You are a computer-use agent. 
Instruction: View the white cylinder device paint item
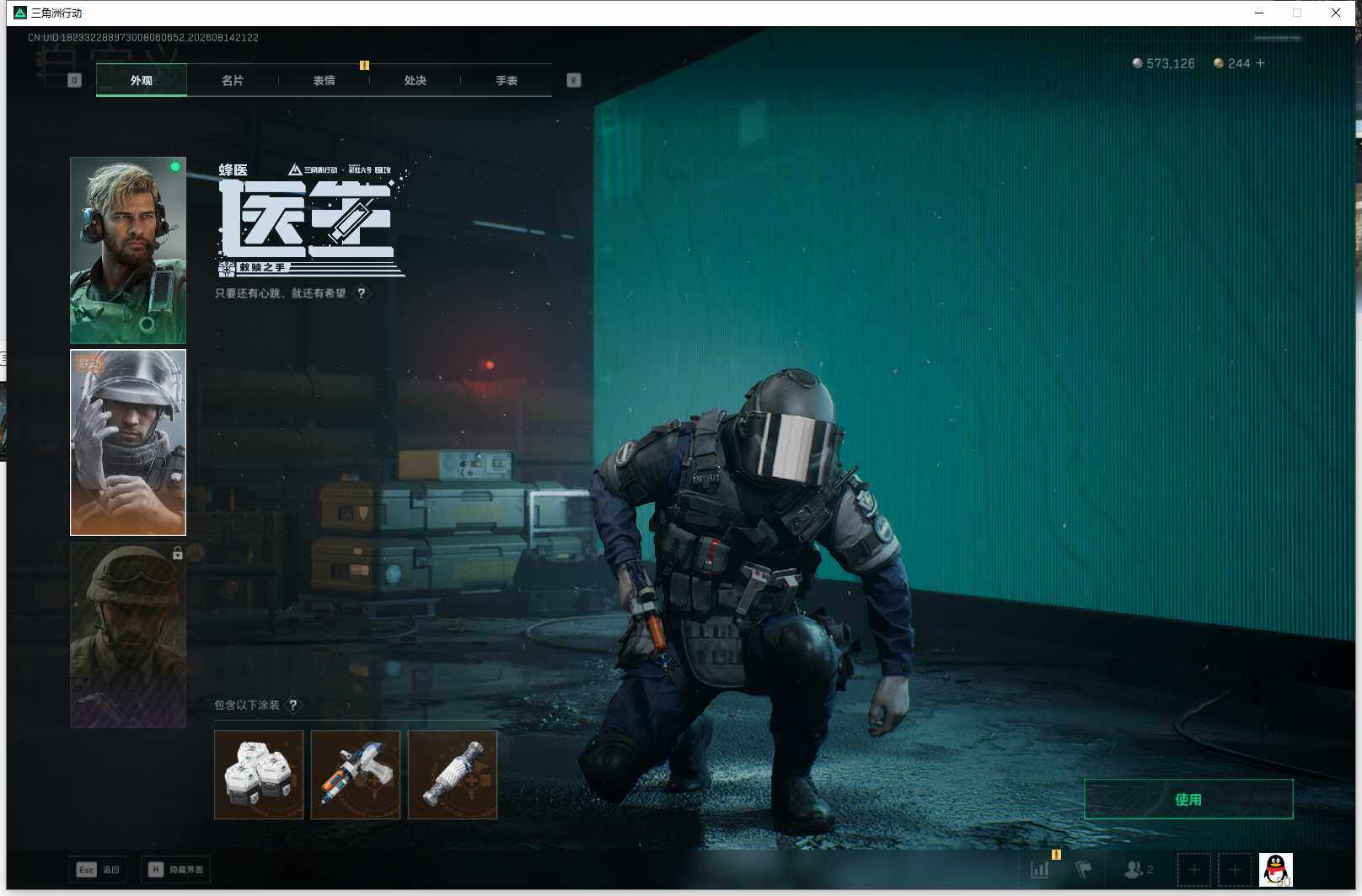pyautogui.click(x=453, y=775)
